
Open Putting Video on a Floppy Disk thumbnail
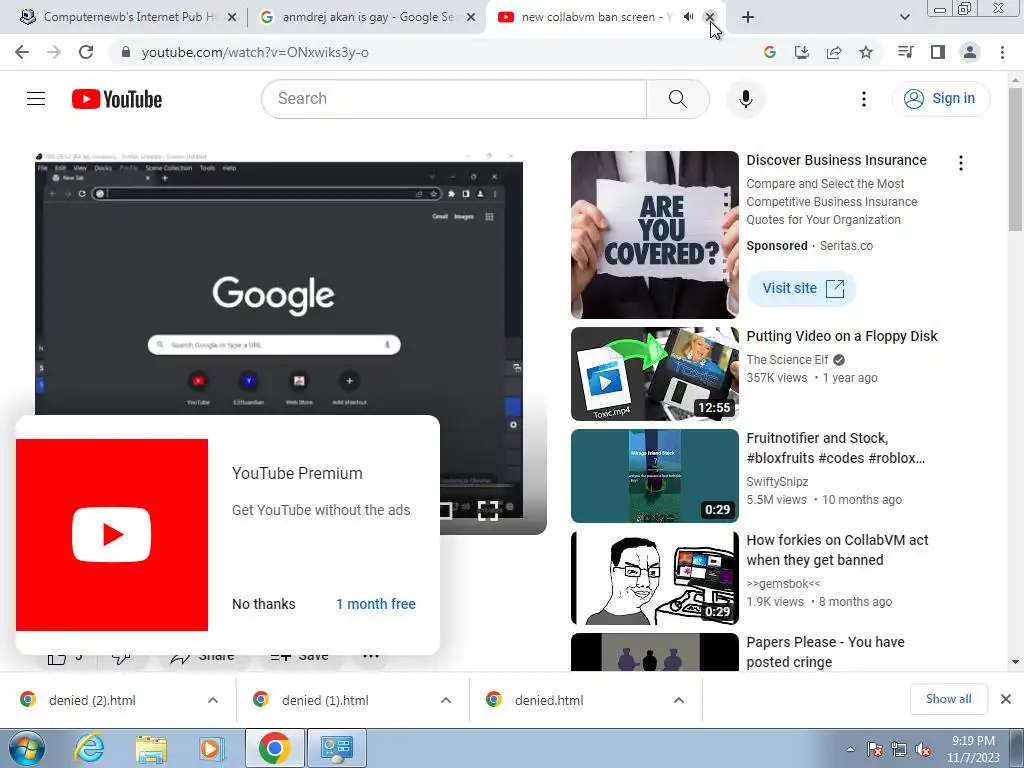coord(654,374)
